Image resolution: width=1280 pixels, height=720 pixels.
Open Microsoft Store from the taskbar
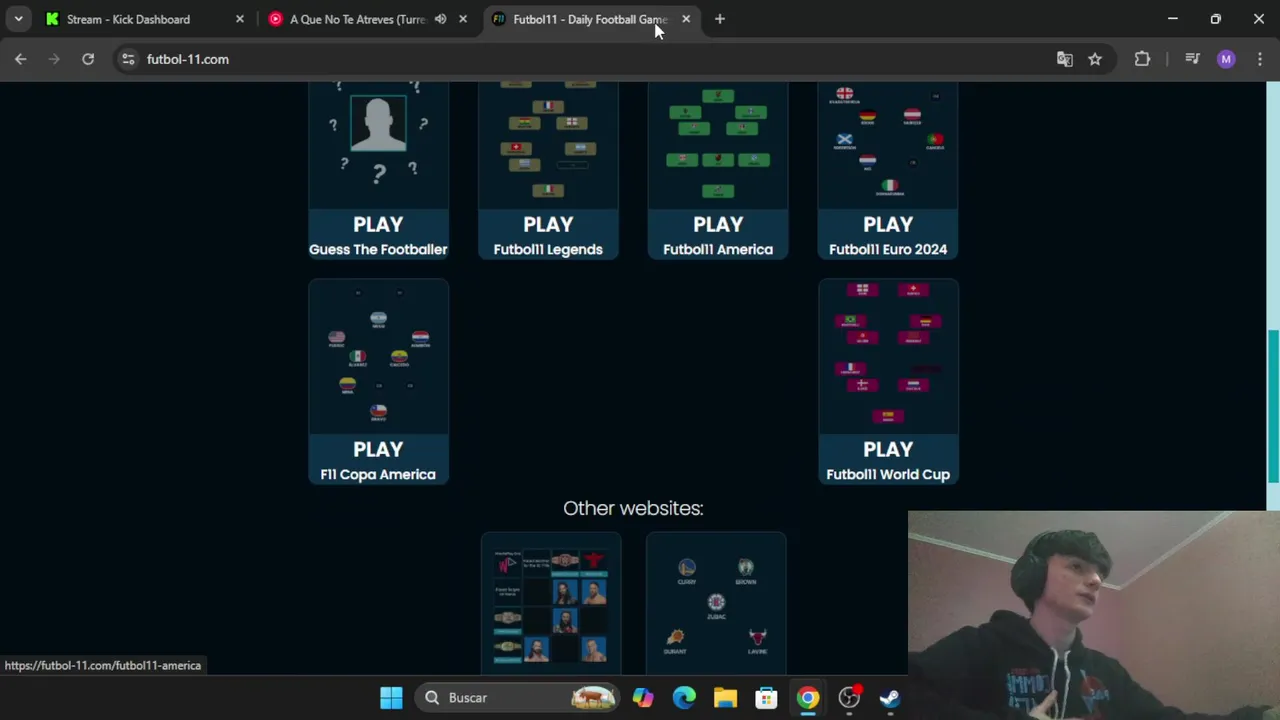(x=766, y=698)
